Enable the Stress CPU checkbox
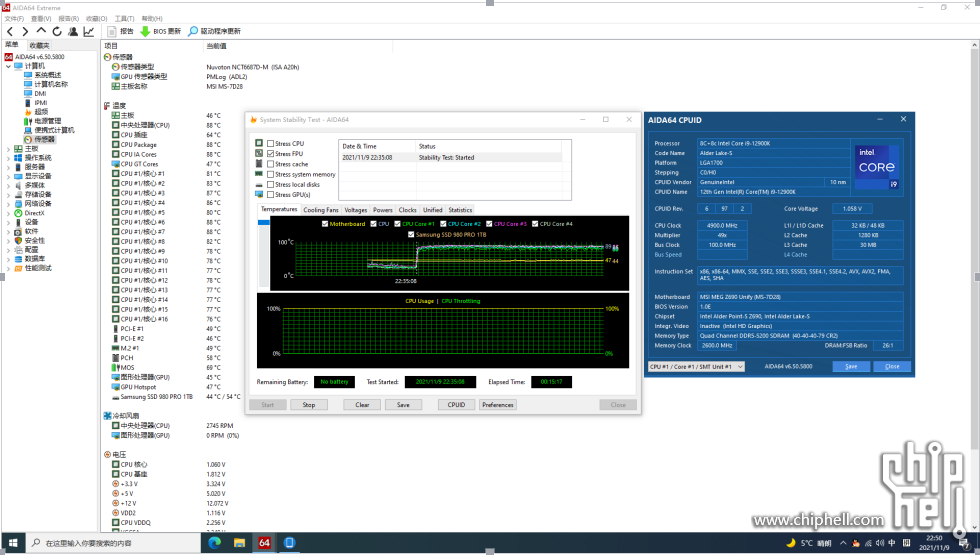The width and height of the screenshot is (980, 555). 271,144
